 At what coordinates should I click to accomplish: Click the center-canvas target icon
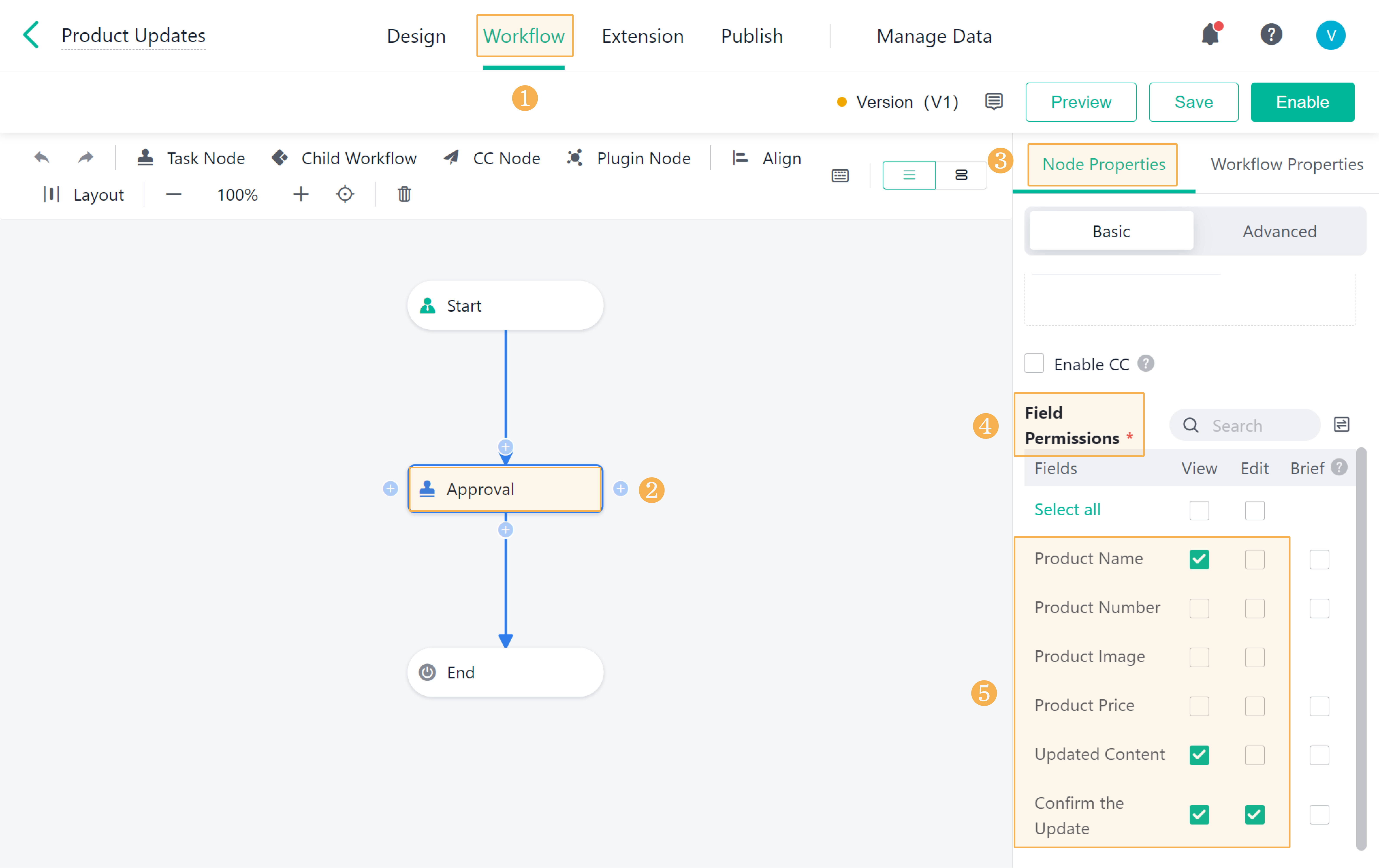pyautogui.click(x=345, y=195)
